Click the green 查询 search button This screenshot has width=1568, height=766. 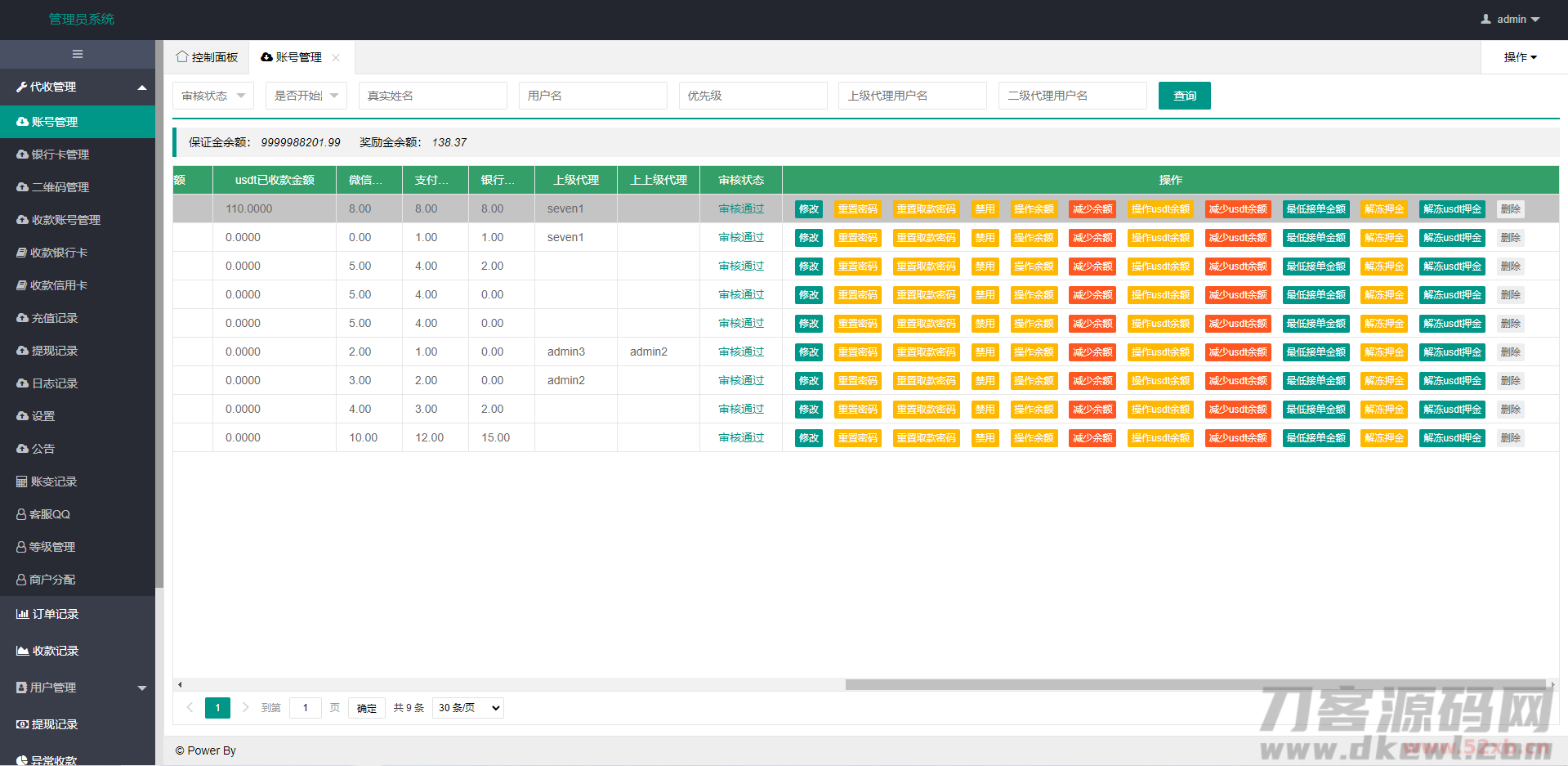point(1184,96)
